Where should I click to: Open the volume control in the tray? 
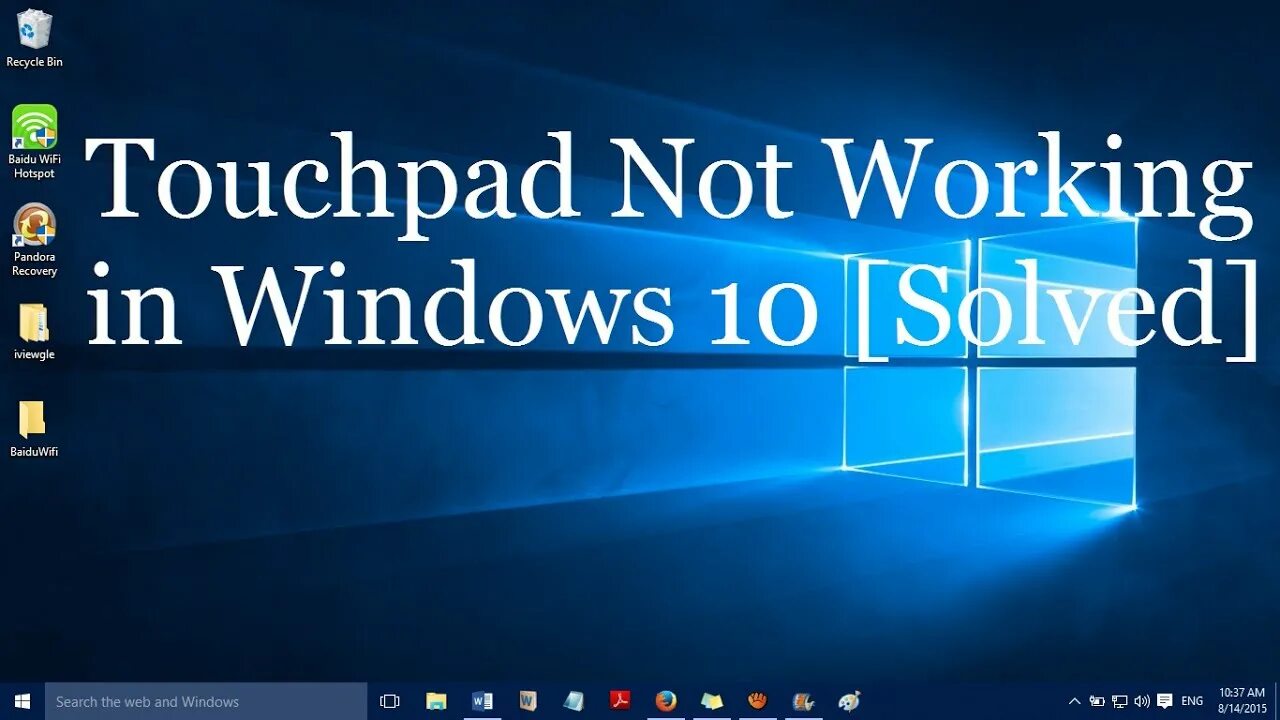point(1141,701)
